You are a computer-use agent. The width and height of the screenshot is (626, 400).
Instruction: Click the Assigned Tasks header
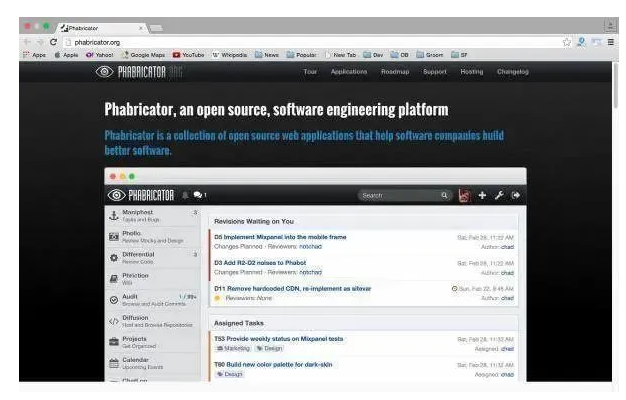coord(239,323)
